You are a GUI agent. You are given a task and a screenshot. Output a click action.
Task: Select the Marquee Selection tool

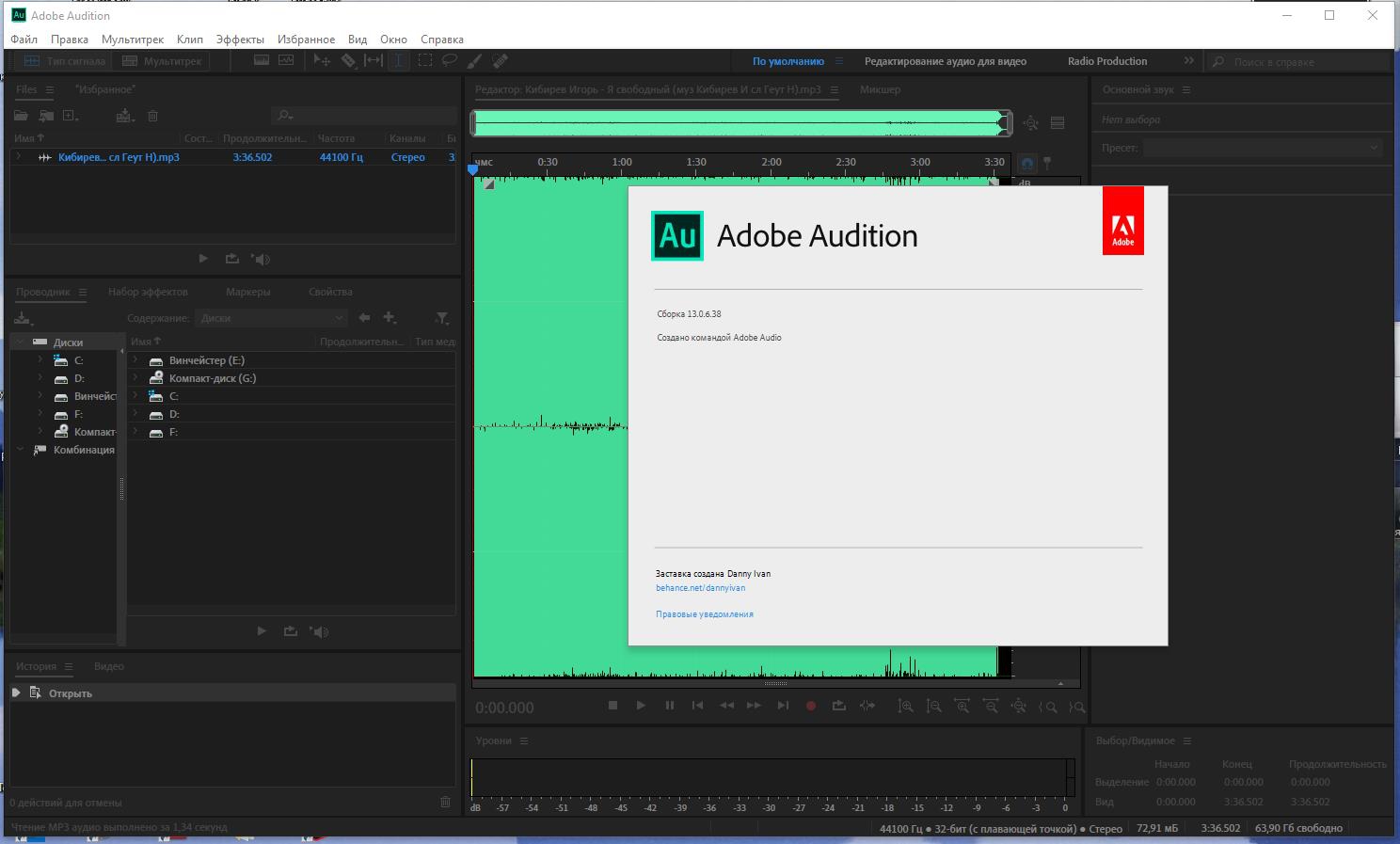425,61
